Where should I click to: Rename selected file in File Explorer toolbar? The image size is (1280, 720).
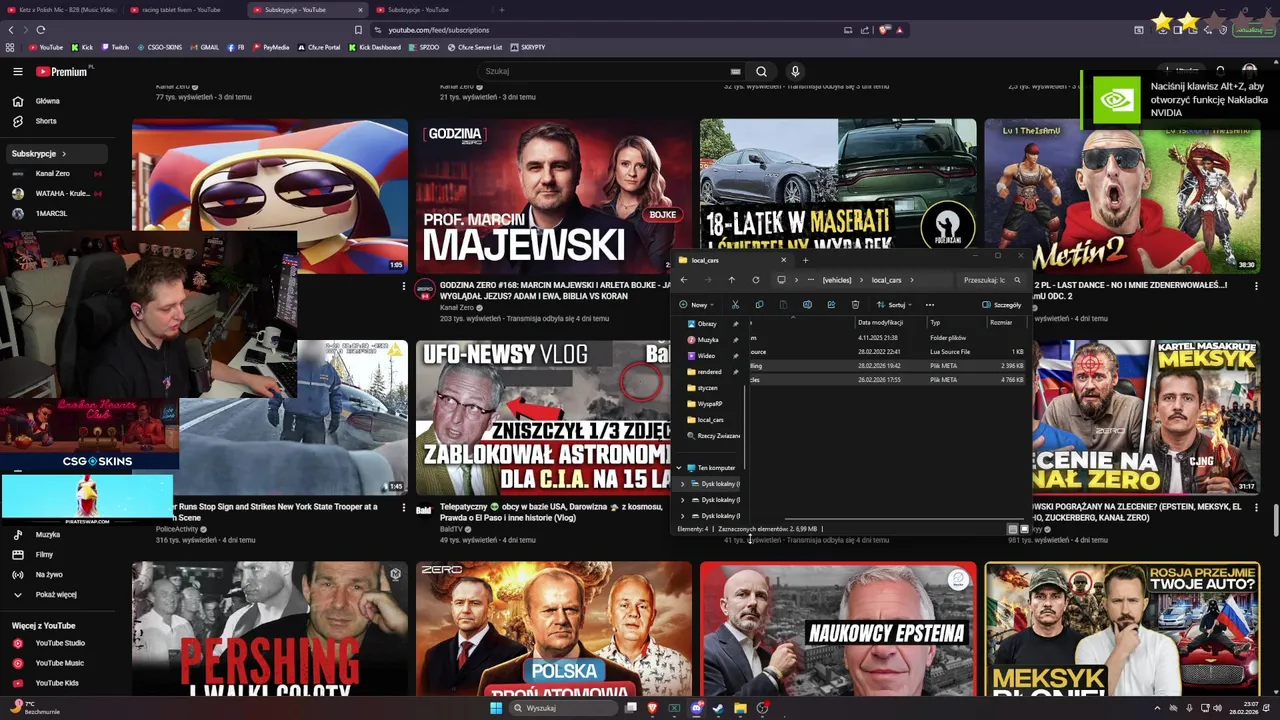pos(807,305)
